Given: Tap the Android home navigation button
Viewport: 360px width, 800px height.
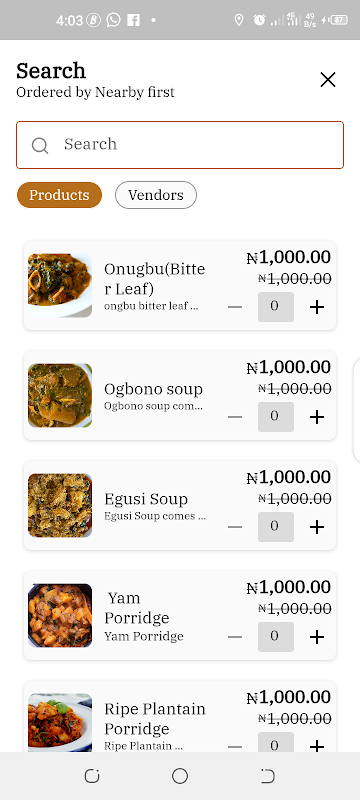Looking at the screenshot, I should [180, 776].
